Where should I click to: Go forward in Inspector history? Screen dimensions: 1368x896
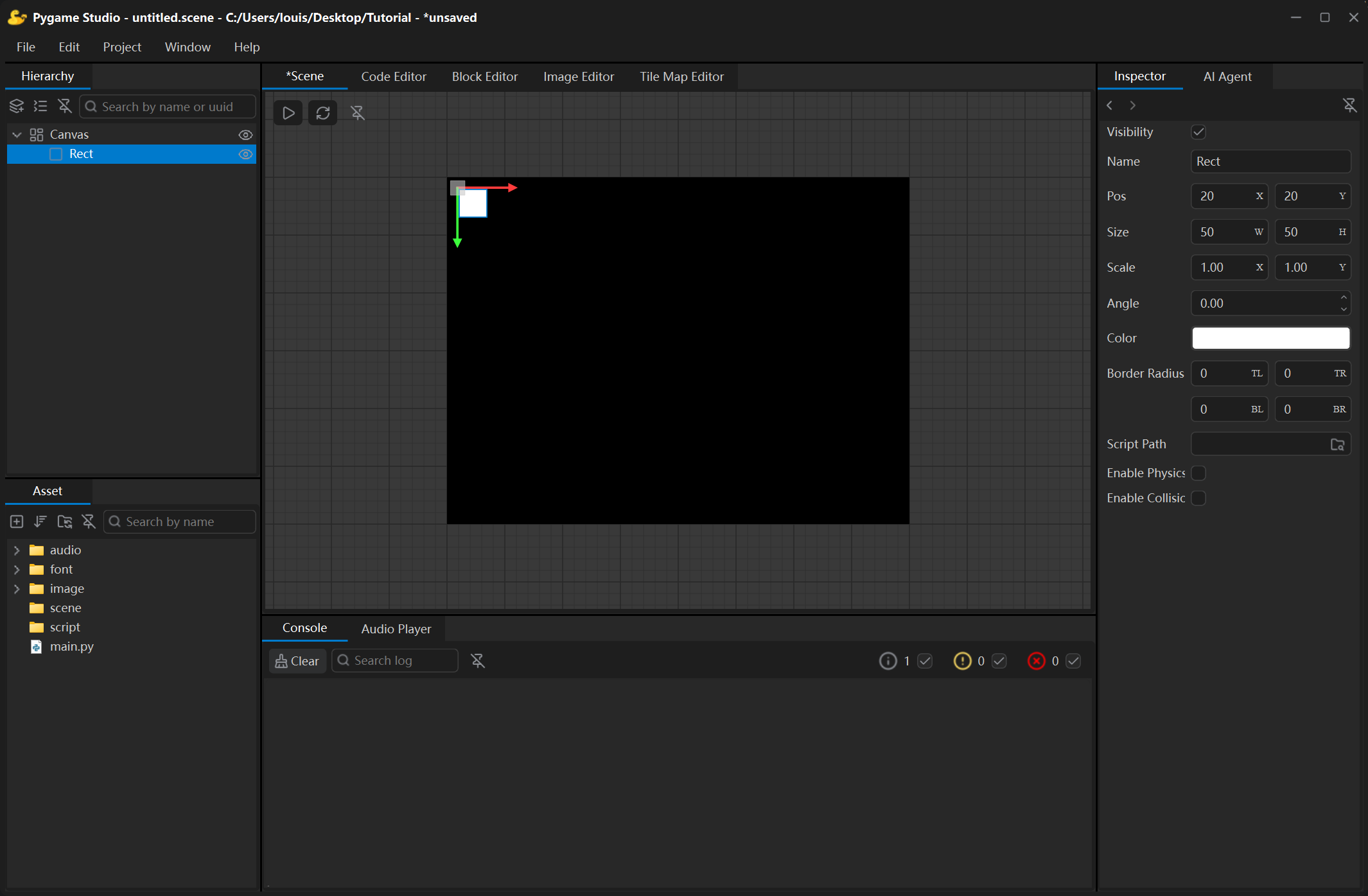pyautogui.click(x=1133, y=105)
